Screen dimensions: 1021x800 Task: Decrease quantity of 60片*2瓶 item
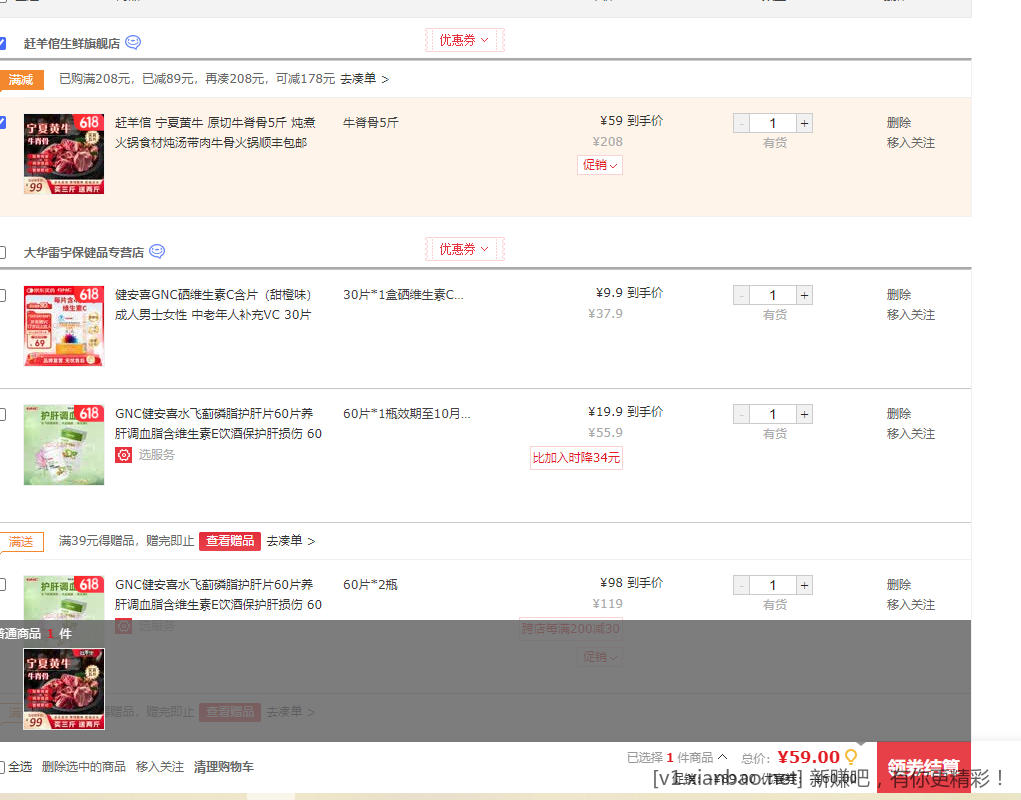coord(741,585)
